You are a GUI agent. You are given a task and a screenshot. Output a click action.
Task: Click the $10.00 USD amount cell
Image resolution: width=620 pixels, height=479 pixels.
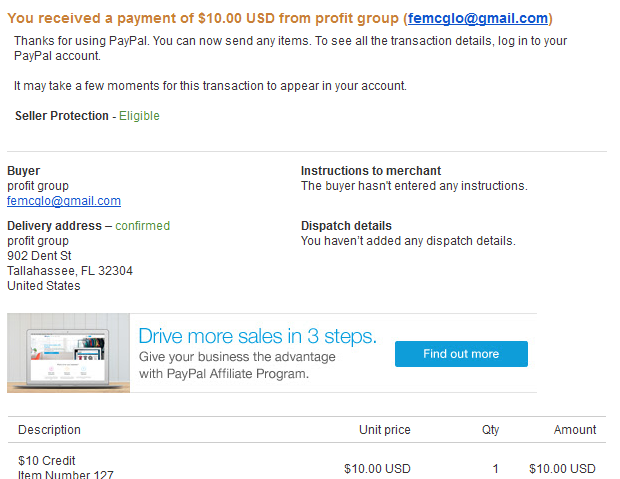[562, 469]
